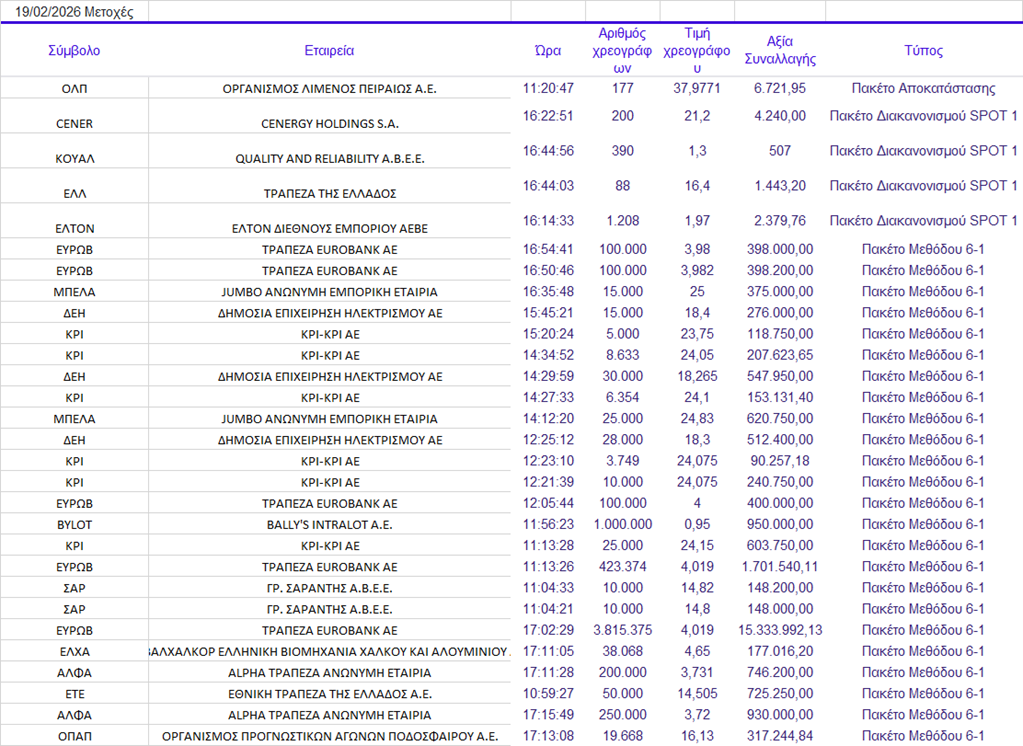Select the ΕΤΕ symbol cell
The image size is (1023, 746).
tap(74, 693)
